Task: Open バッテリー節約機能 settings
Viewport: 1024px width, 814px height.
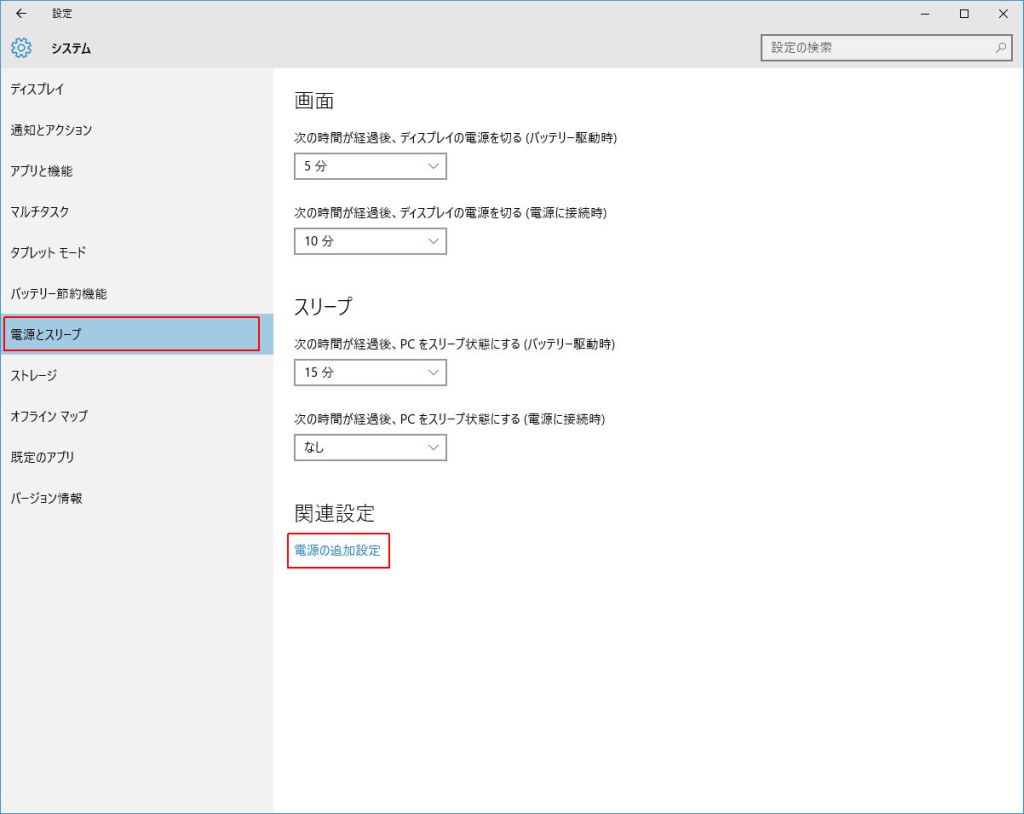Action: click(x=58, y=294)
